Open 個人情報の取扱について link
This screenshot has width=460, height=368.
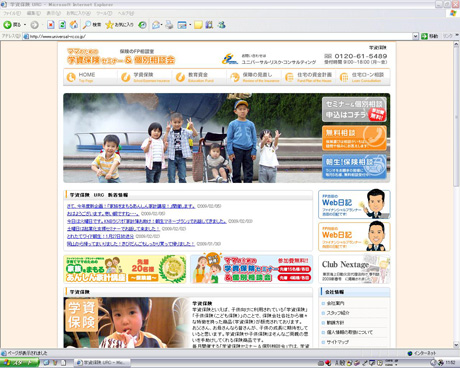350,332
